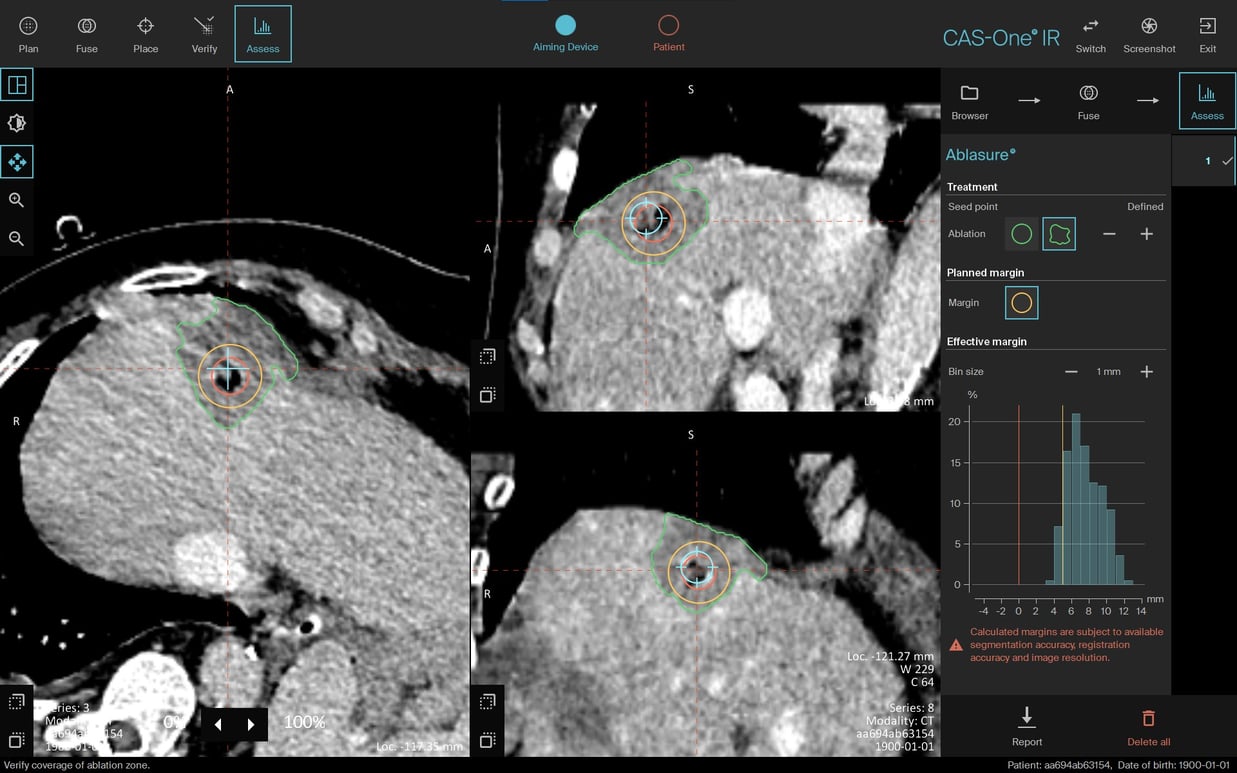Increase the bin size with plus
Image resolution: width=1237 pixels, height=773 pixels.
1147,372
